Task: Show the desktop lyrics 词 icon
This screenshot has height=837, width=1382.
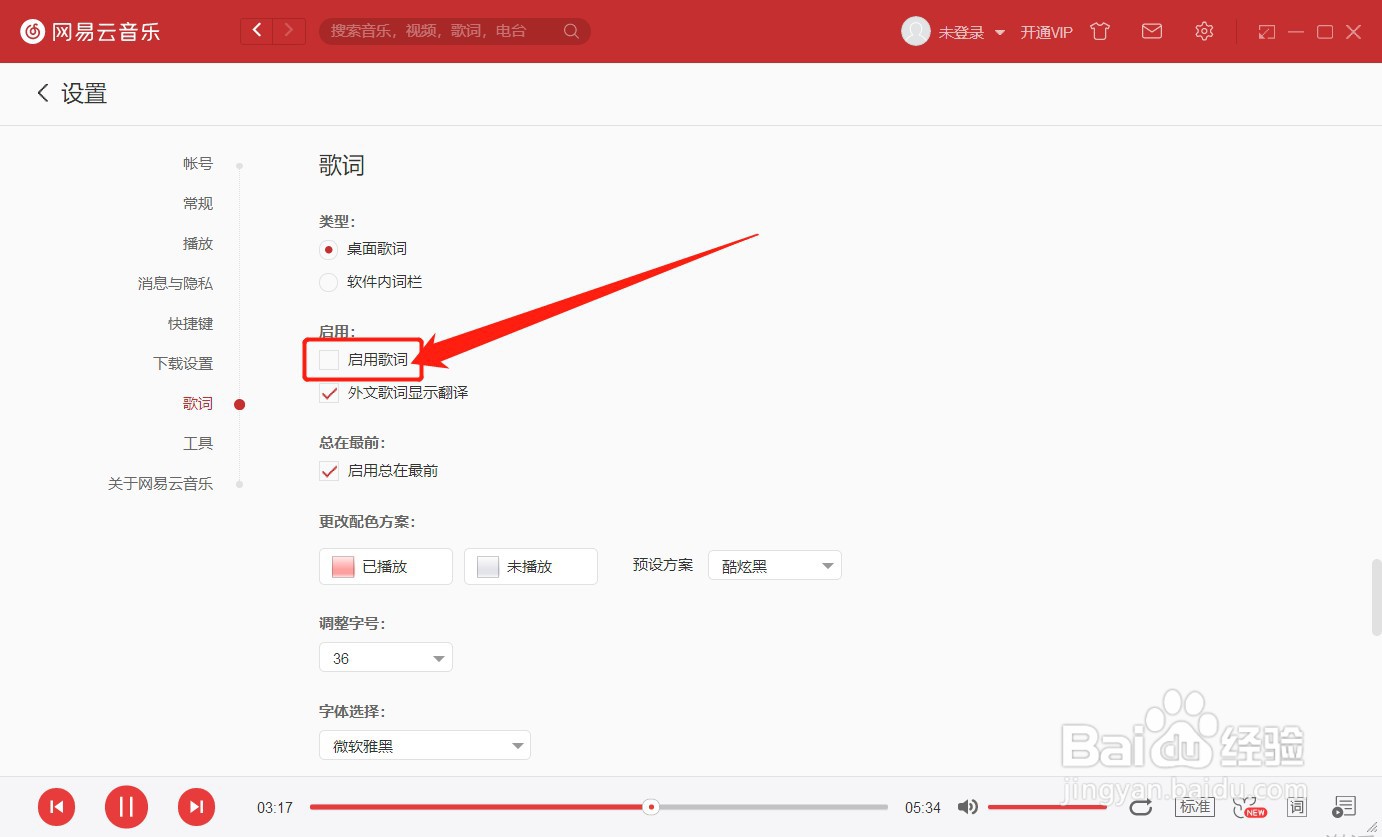Action: tap(1296, 807)
